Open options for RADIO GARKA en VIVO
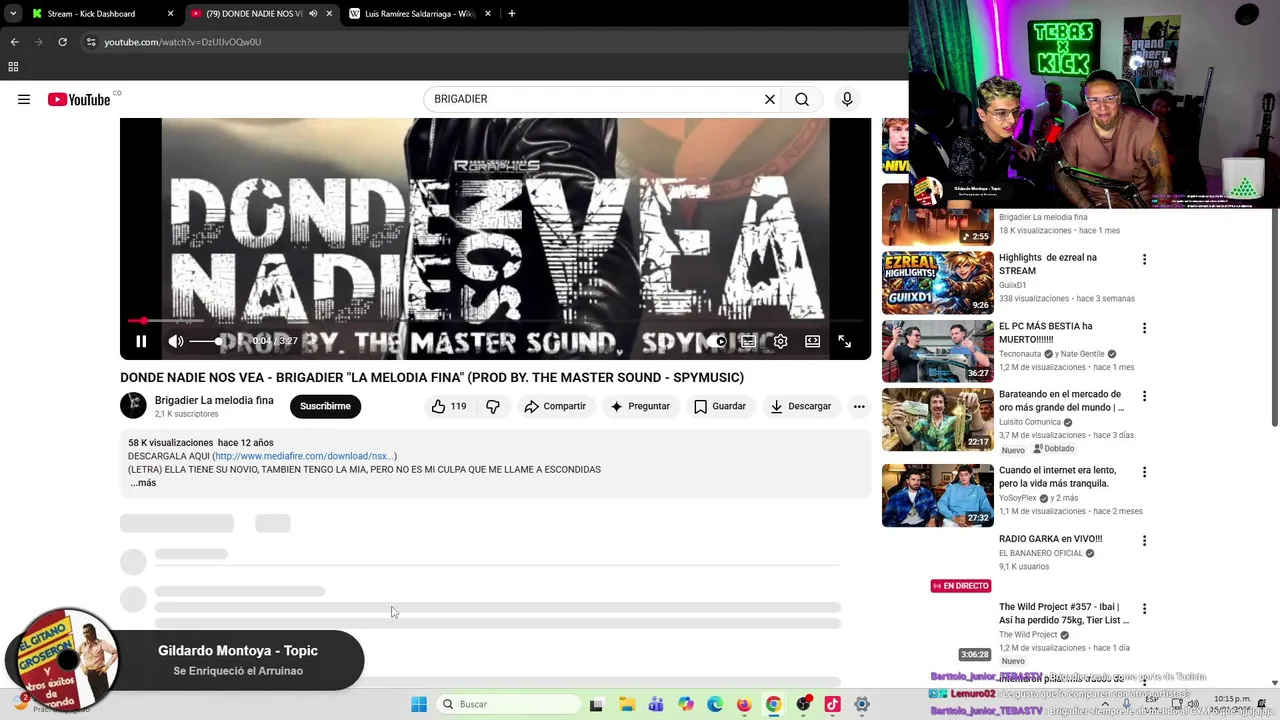The image size is (1280, 720). tap(1144, 541)
